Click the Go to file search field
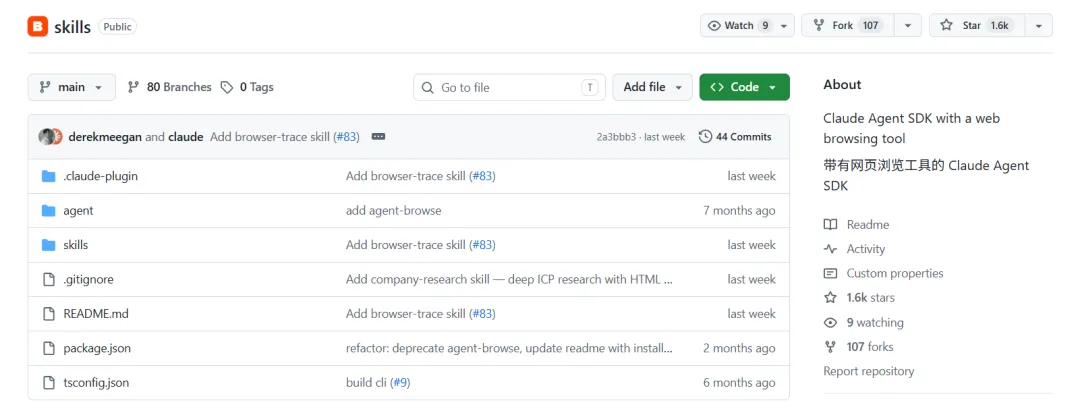The height and width of the screenshot is (409, 1080). pos(509,87)
